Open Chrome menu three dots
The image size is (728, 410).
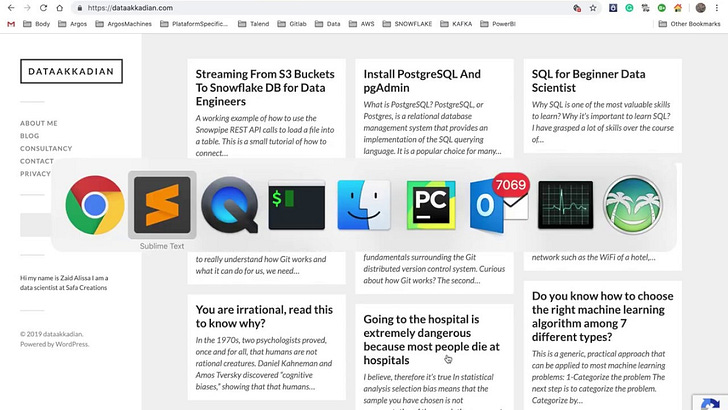[x=717, y=8]
